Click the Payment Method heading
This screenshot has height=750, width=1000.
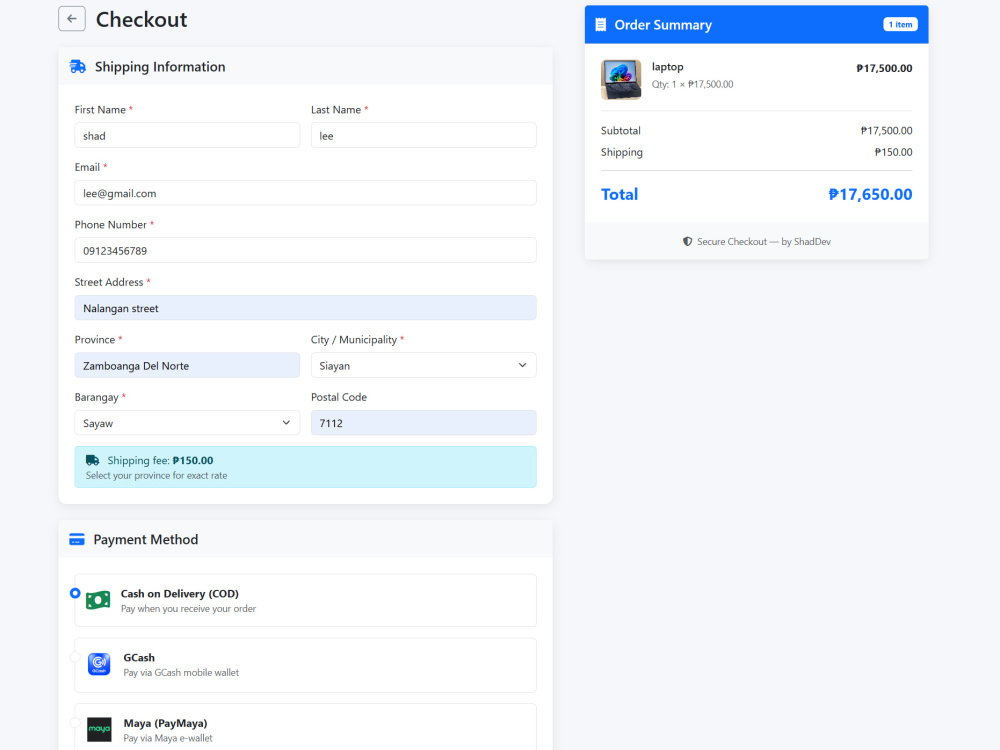[146, 540]
